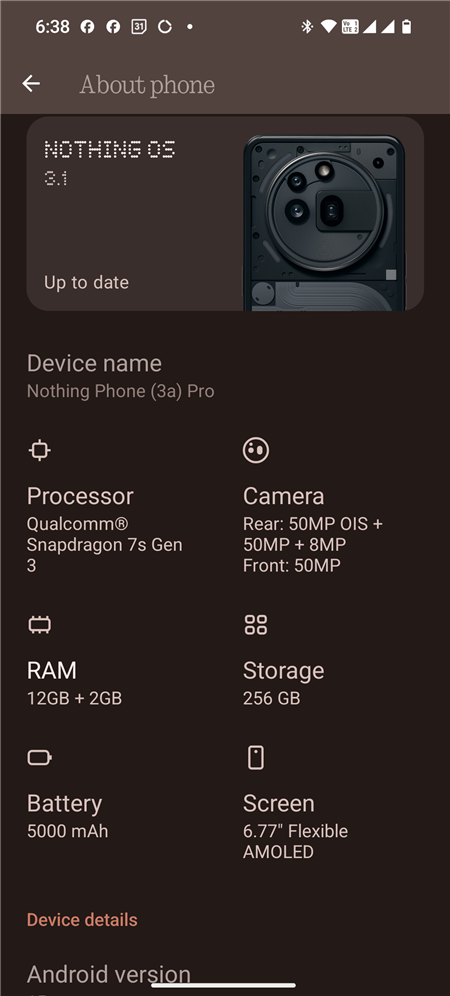This screenshot has width=450, height=996.
Task: Edit the Device name entry
Action: tap(225, 376)
